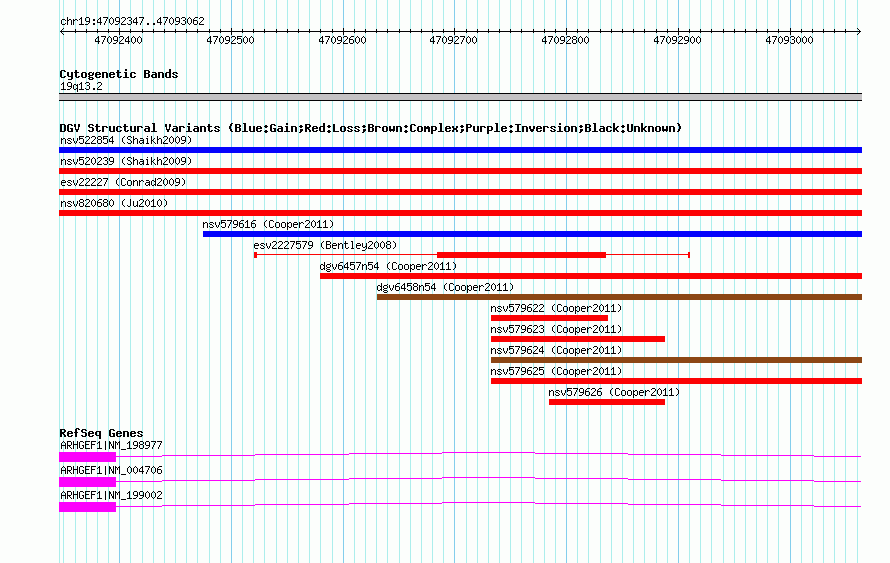Click the nsv579622 (Cooper2011) variant label
The width and height of the screenshot is (890, 563).
(x=555, y=308)
